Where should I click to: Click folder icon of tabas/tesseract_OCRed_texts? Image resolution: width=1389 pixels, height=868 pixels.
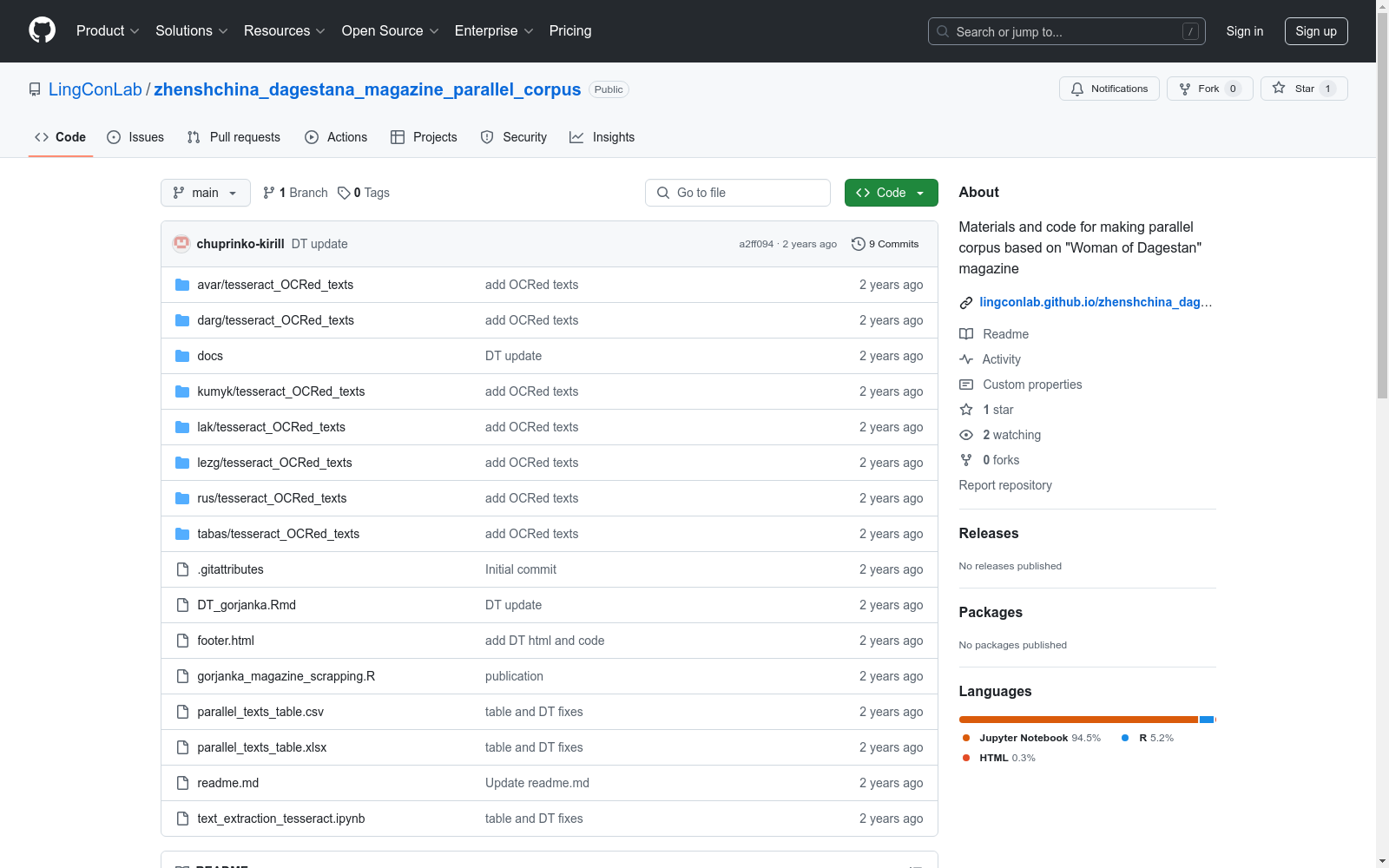click(x=182, y=534)
